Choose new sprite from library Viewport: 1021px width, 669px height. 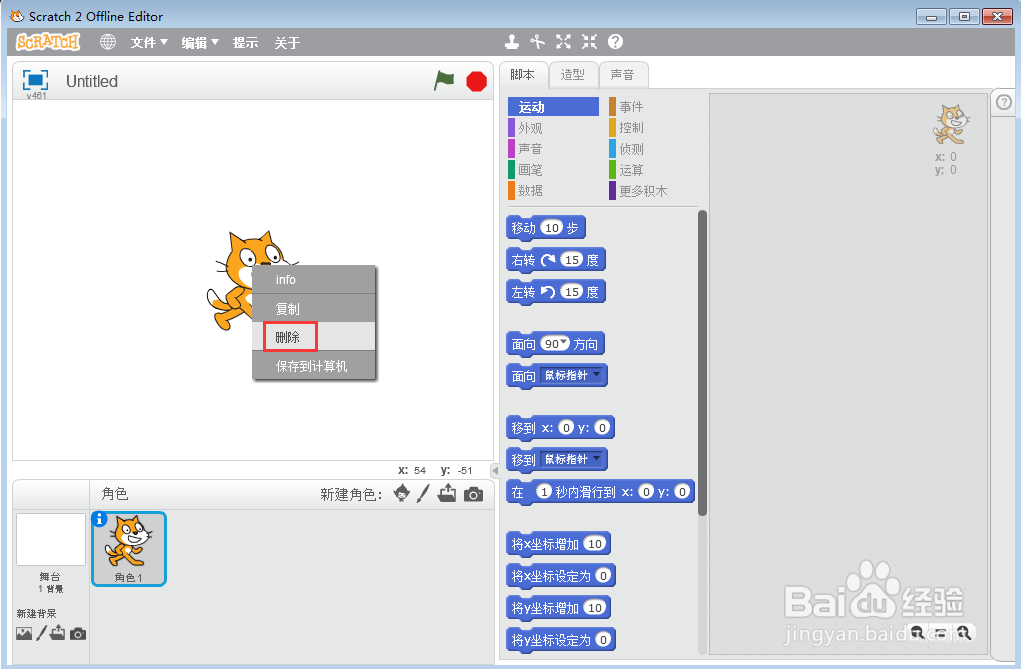(x=402, y=494)
